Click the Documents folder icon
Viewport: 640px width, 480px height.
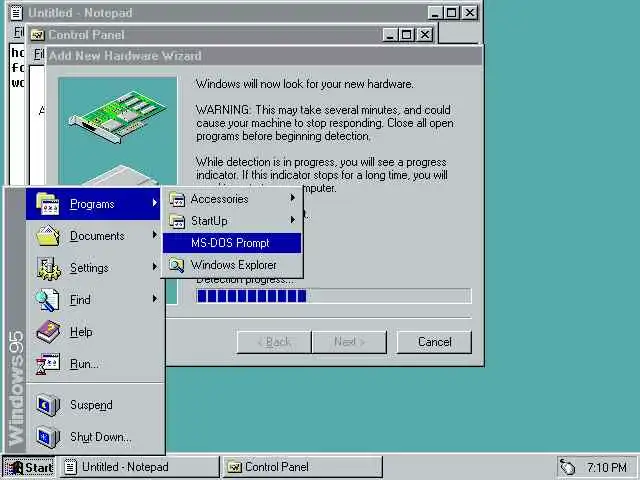[x=48, y=236]
